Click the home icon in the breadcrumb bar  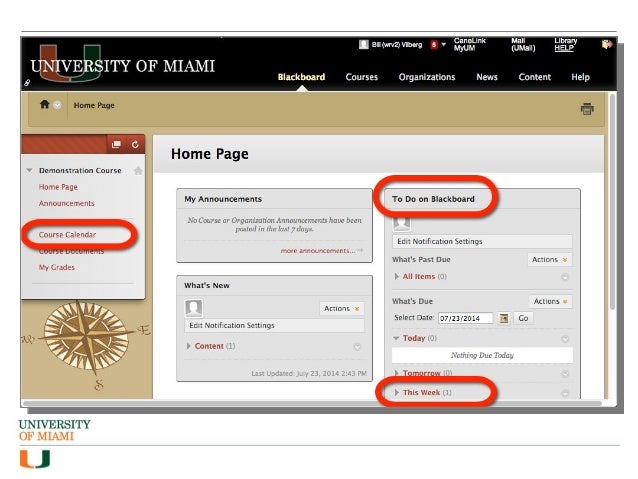[44, 105]
